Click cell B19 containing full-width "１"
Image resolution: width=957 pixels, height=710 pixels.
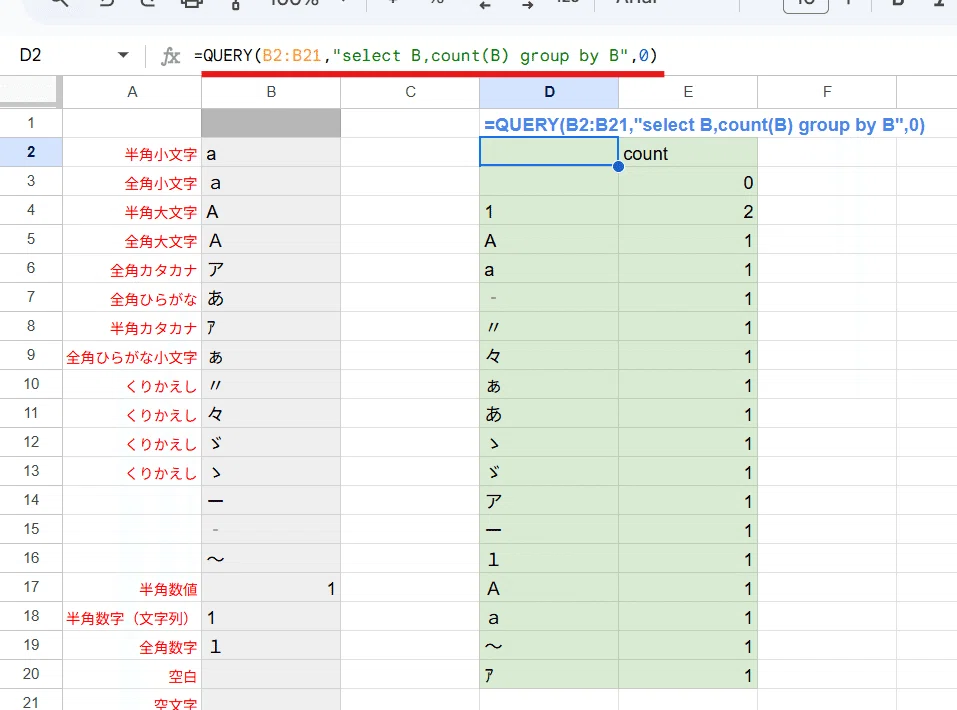(271, 645)
